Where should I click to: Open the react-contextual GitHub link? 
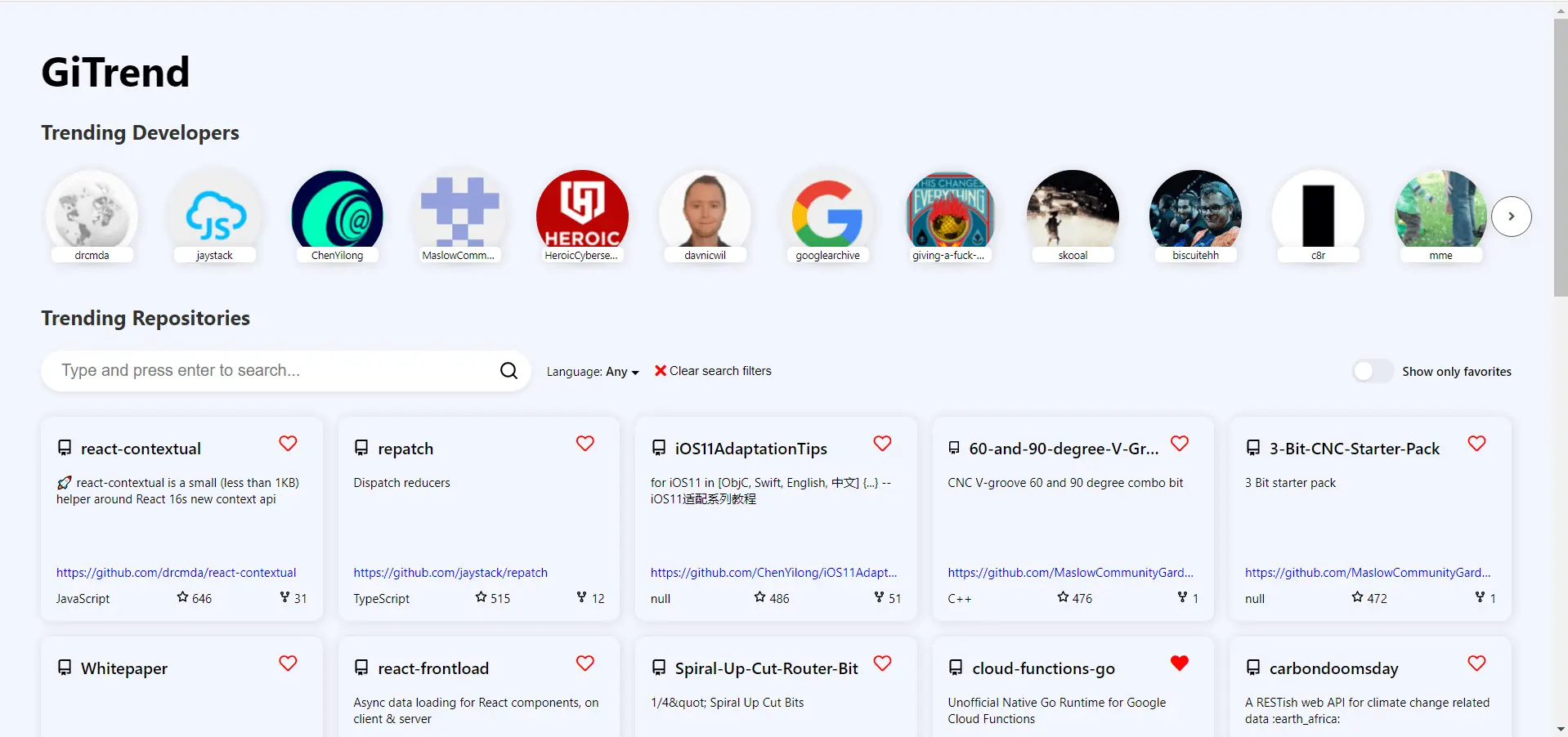pyautogui.click(x=176, y=573)
